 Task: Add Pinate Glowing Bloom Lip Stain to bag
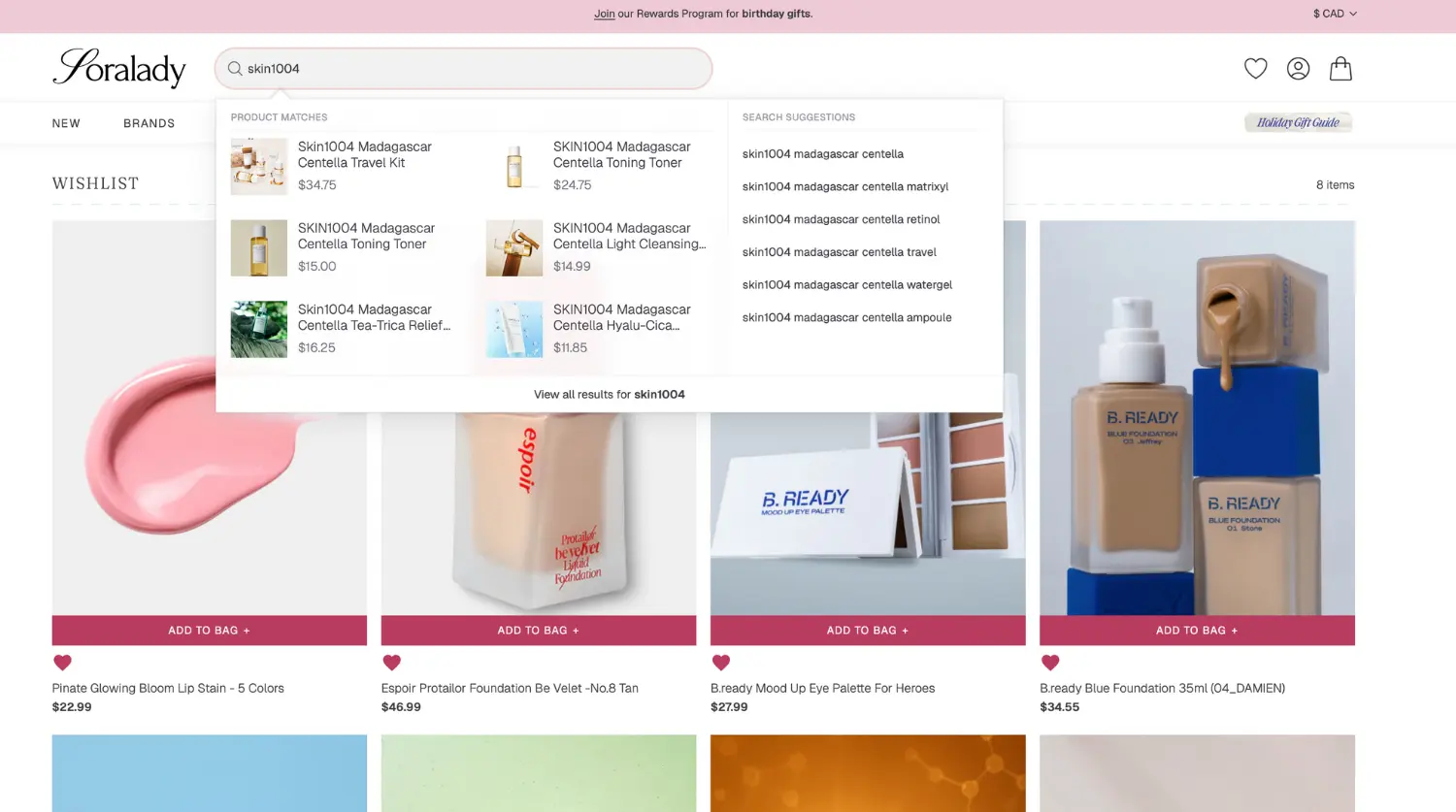point(210,631)
